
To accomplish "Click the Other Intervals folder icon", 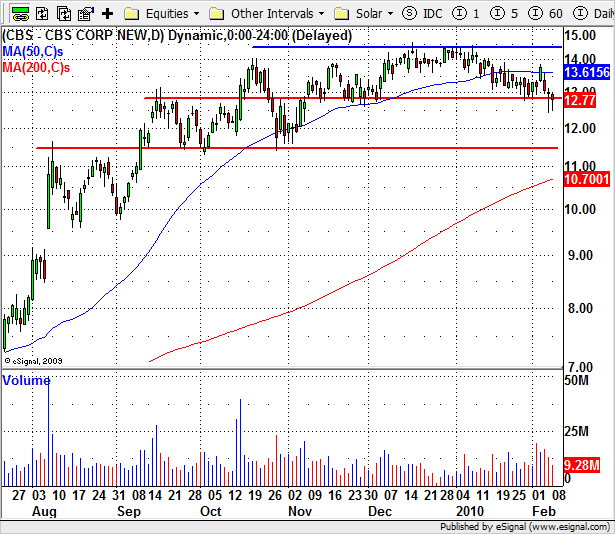I will [217, 14].
